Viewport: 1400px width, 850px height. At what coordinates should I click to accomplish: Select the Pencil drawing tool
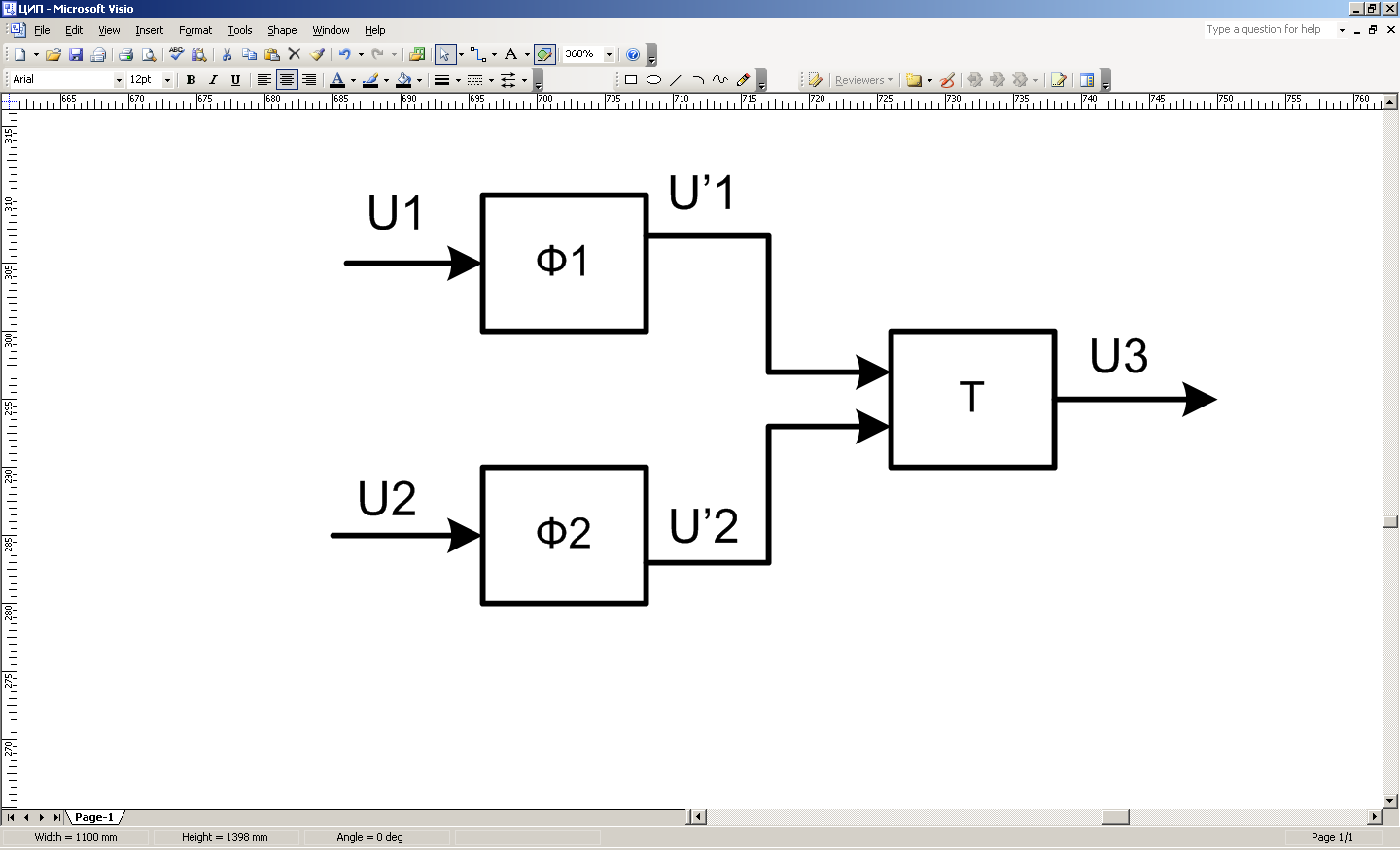(x=744, y=80)
